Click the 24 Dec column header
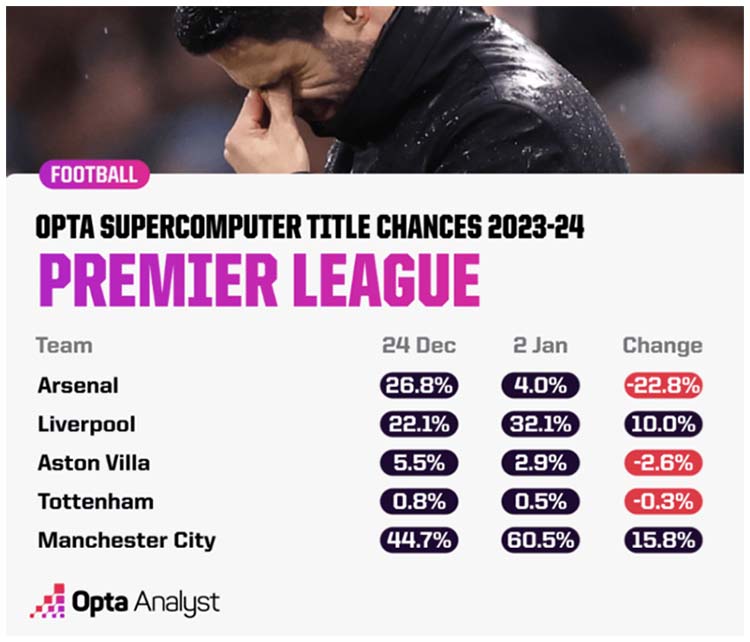 pos(419,345)
